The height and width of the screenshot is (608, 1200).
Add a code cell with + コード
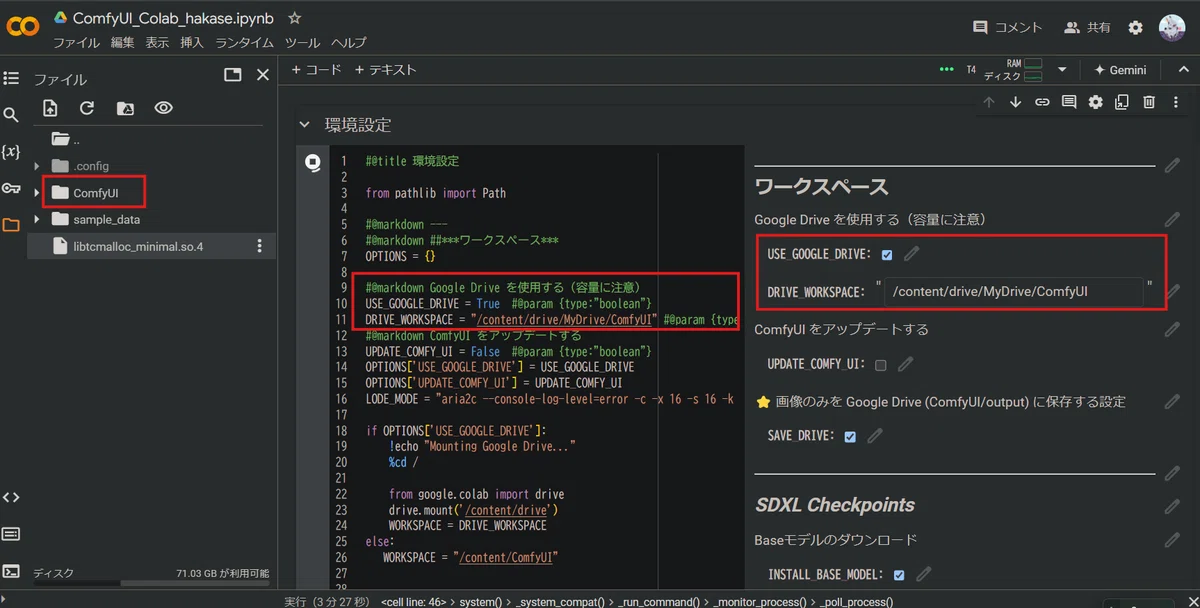coord(316,70)
